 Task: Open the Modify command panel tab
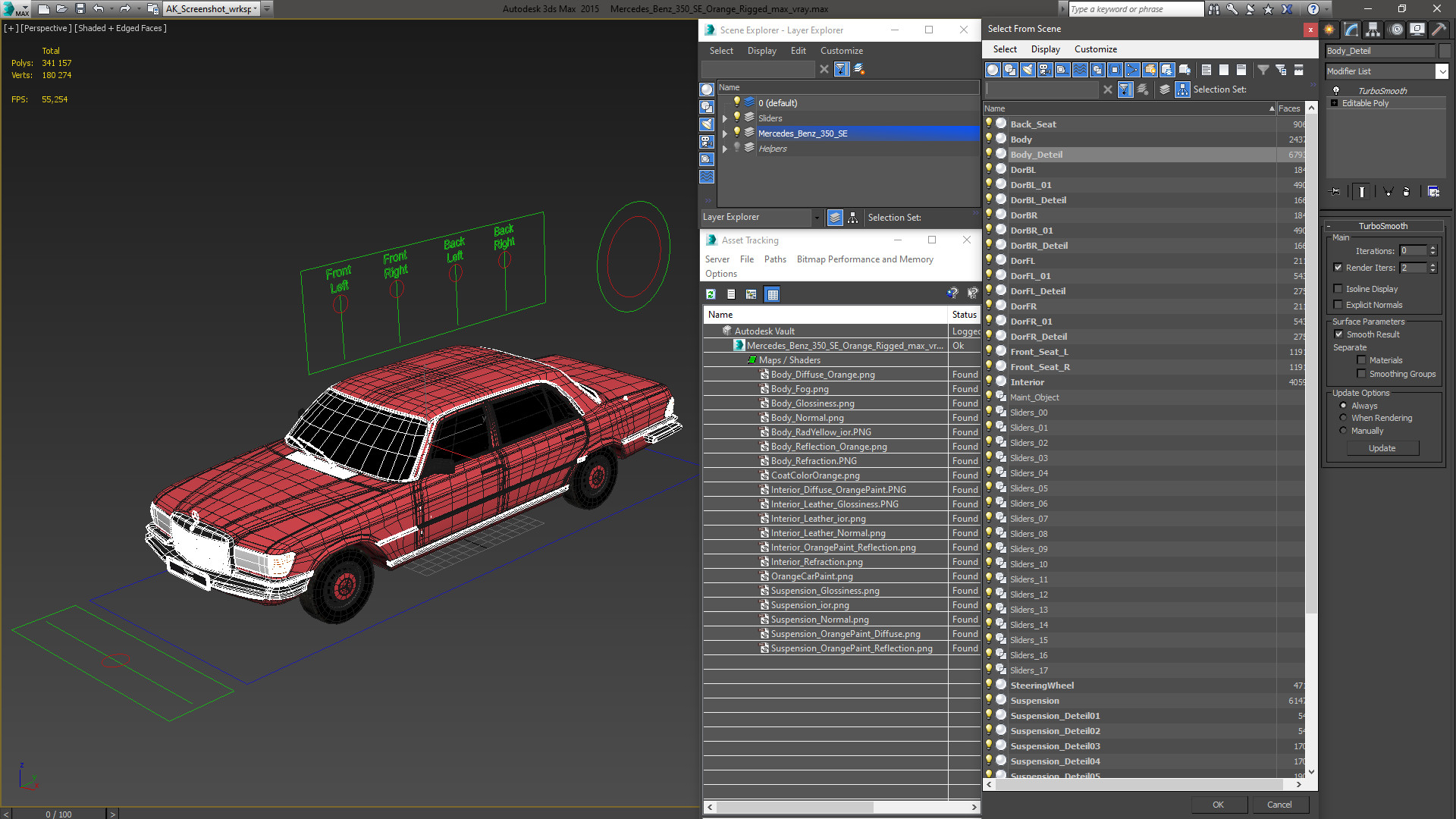click(x=1351, y=30)
